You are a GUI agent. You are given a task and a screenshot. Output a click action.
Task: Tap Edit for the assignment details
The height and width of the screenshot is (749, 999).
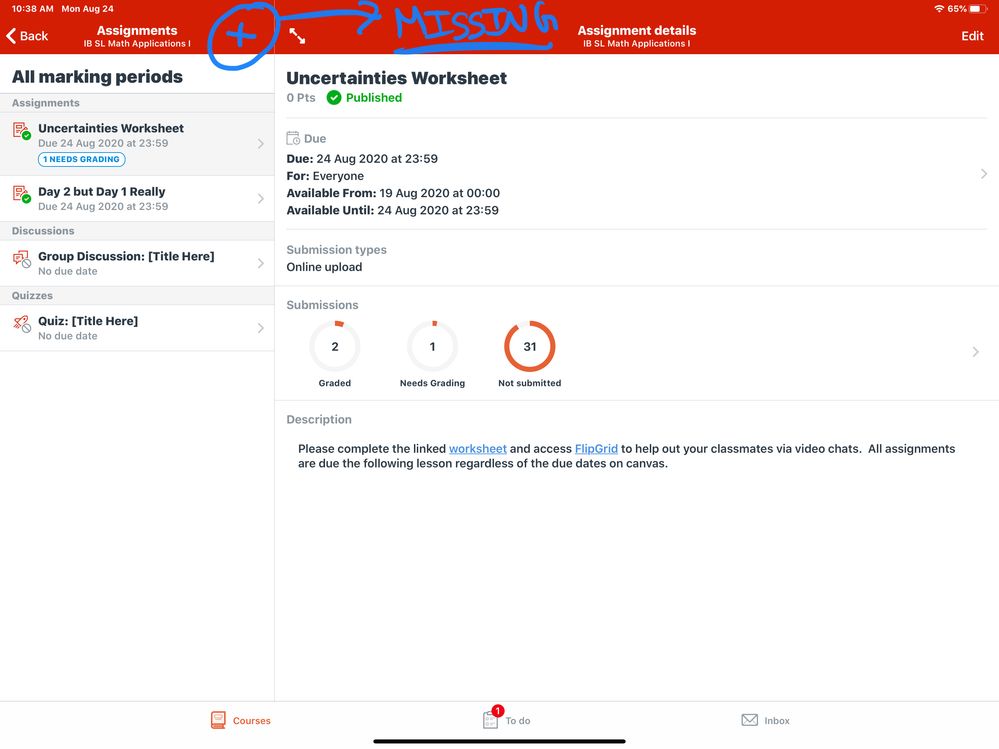click(x=972, y=36)
